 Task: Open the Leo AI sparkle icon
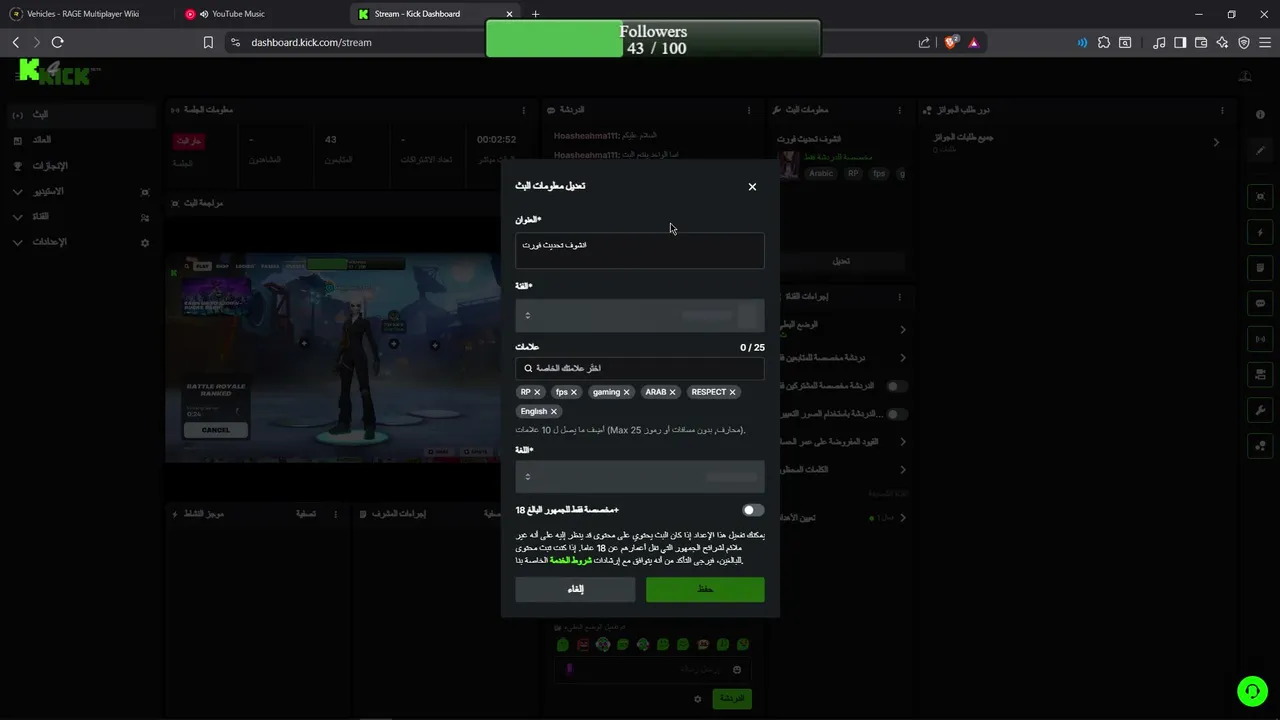(1222, 42)
